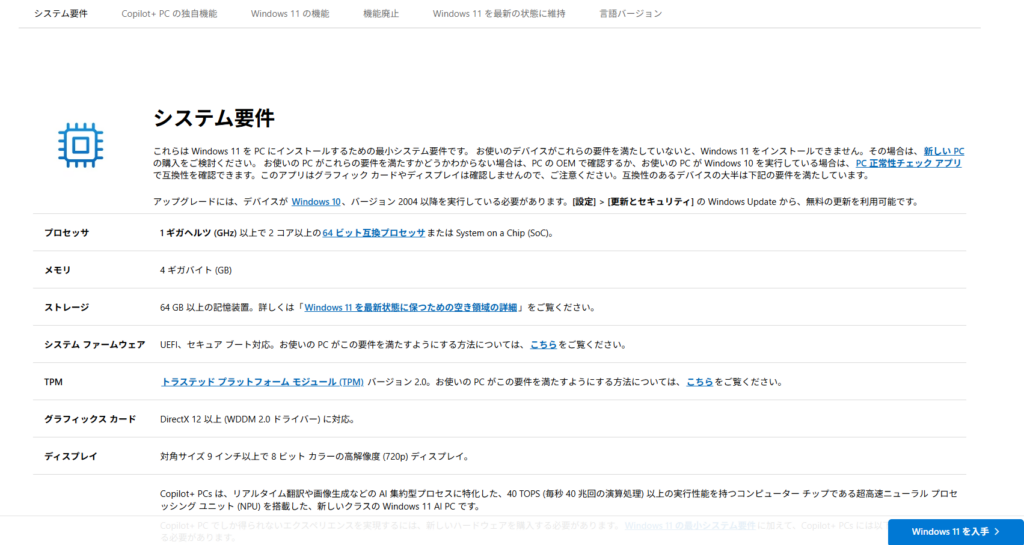Viewport: 1024px width, 545px height.
Task: Open the Windows 11 の機能 tab
Action: coord(289,14)
